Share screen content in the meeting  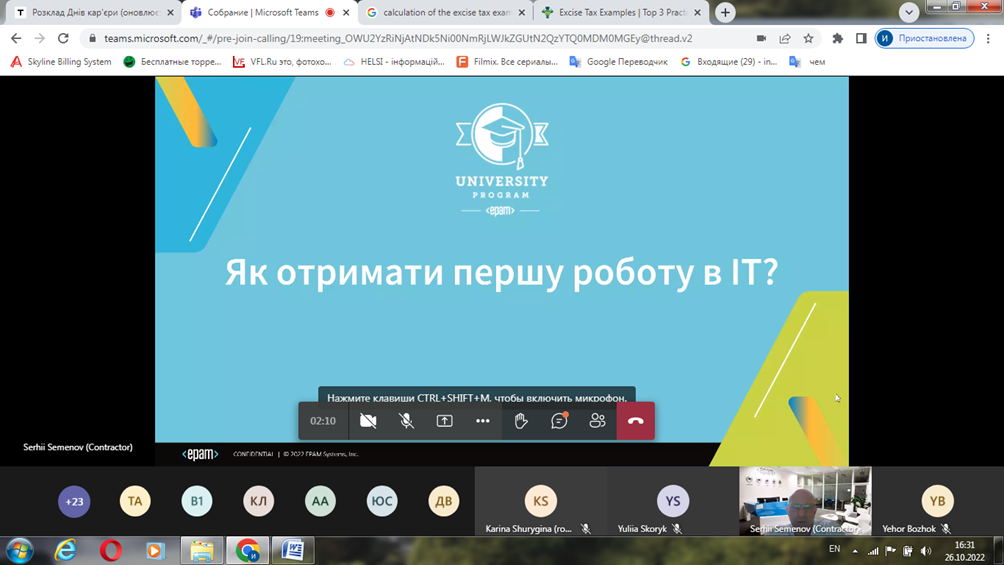coord(444,421)
